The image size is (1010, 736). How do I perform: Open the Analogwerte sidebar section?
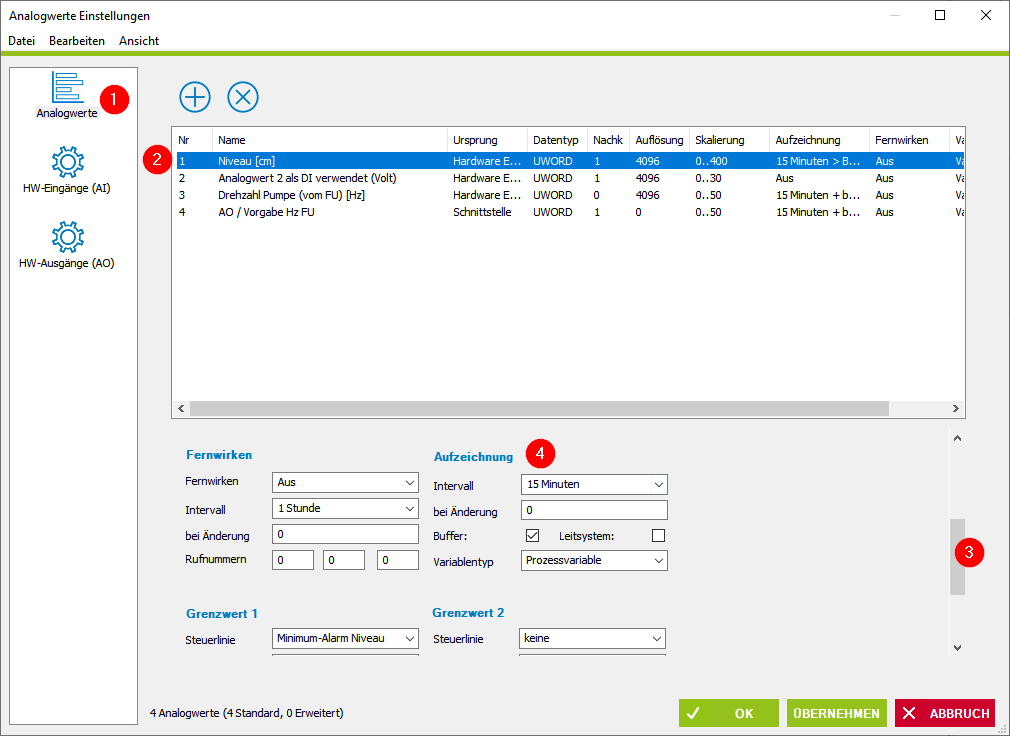(x=67, y=95)
